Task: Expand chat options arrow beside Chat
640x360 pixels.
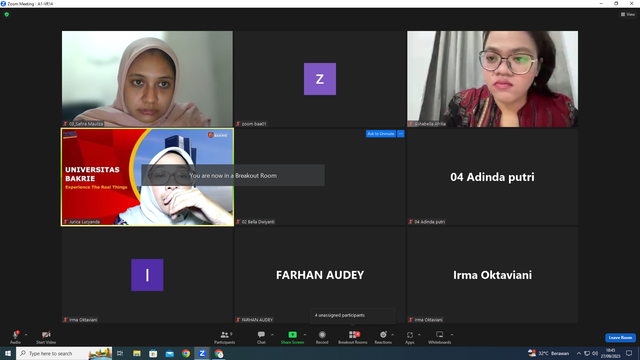Action: (272, 335)
